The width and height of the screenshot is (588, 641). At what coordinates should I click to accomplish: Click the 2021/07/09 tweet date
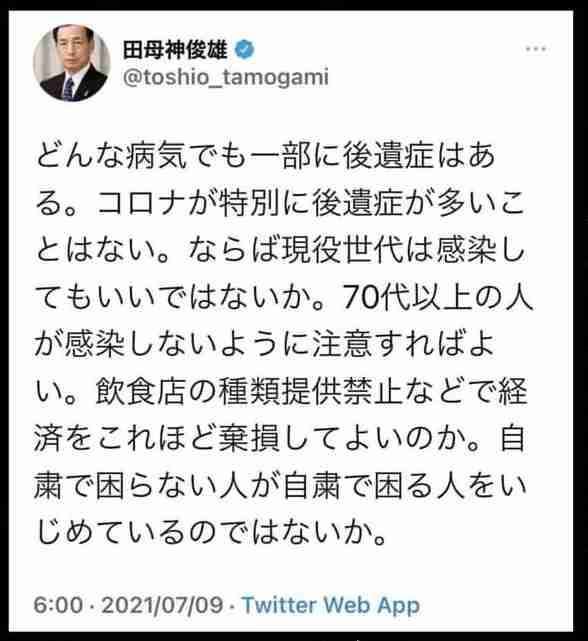tap(162, 605)
